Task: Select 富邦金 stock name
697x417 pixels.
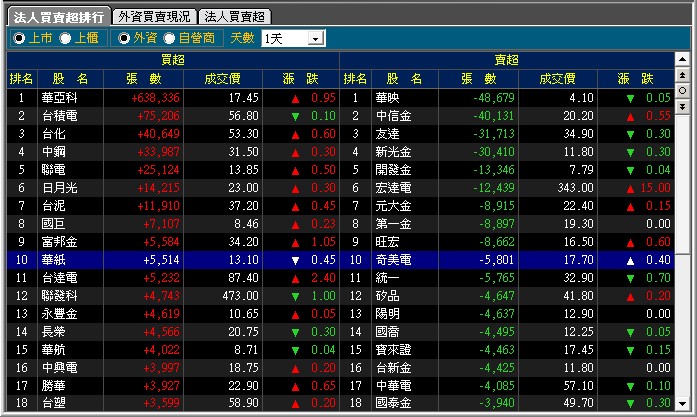Action: tap(60, 242)
